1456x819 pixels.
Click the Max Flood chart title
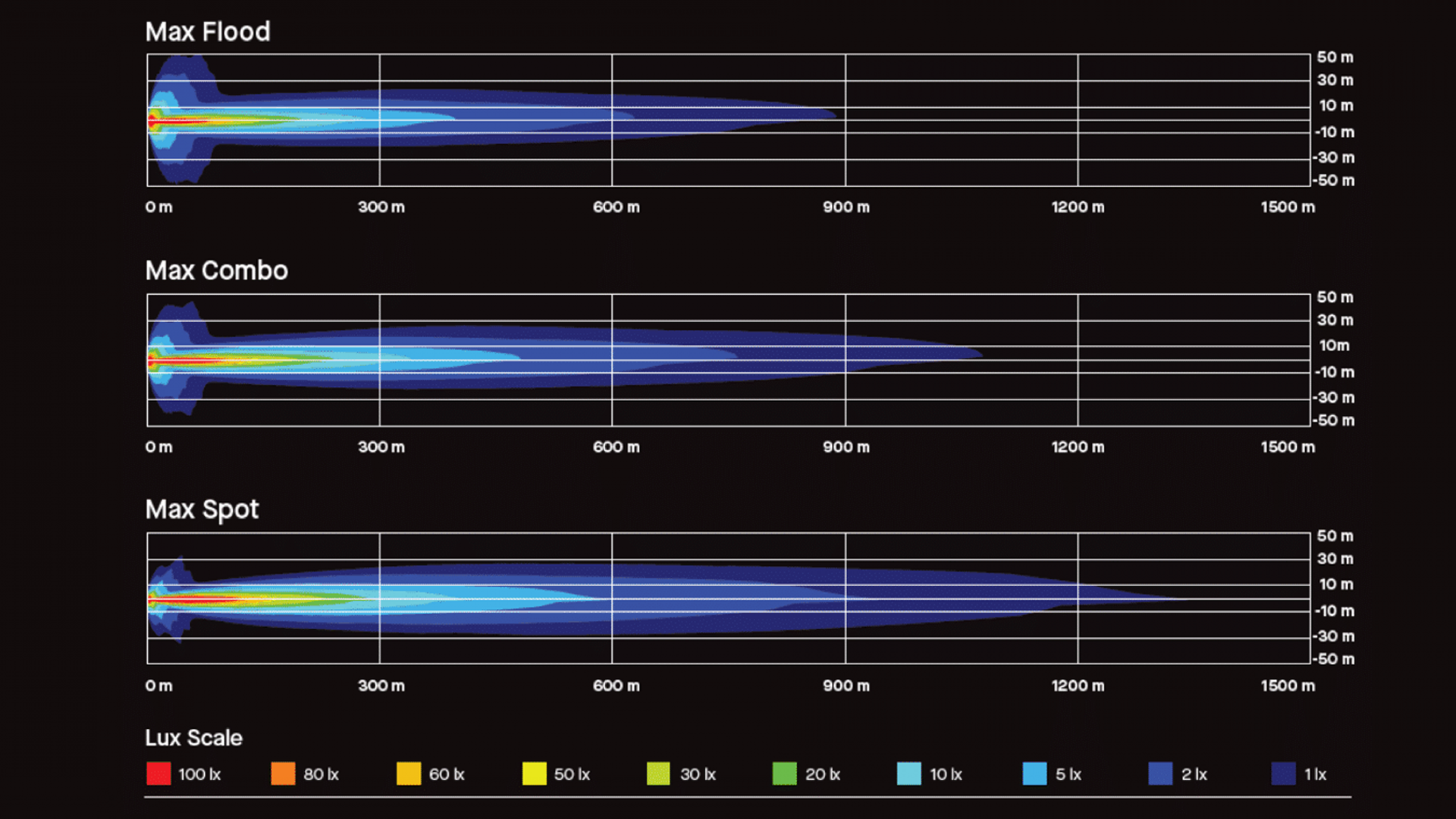(207, 32)
